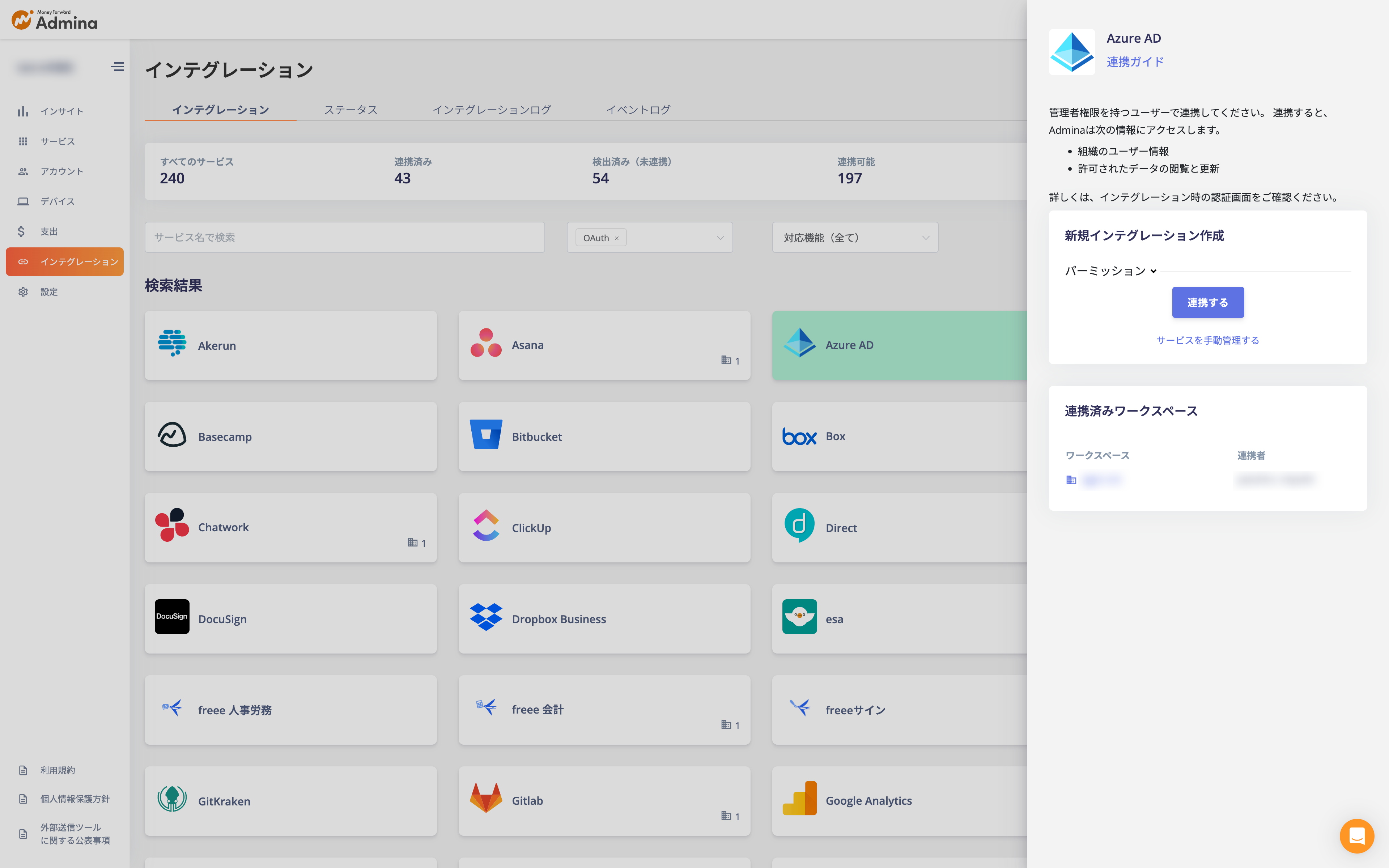Select the インテグレーション sidebar item
The height and width of the screenshot is (868, 1389).
tap(65, 262)
